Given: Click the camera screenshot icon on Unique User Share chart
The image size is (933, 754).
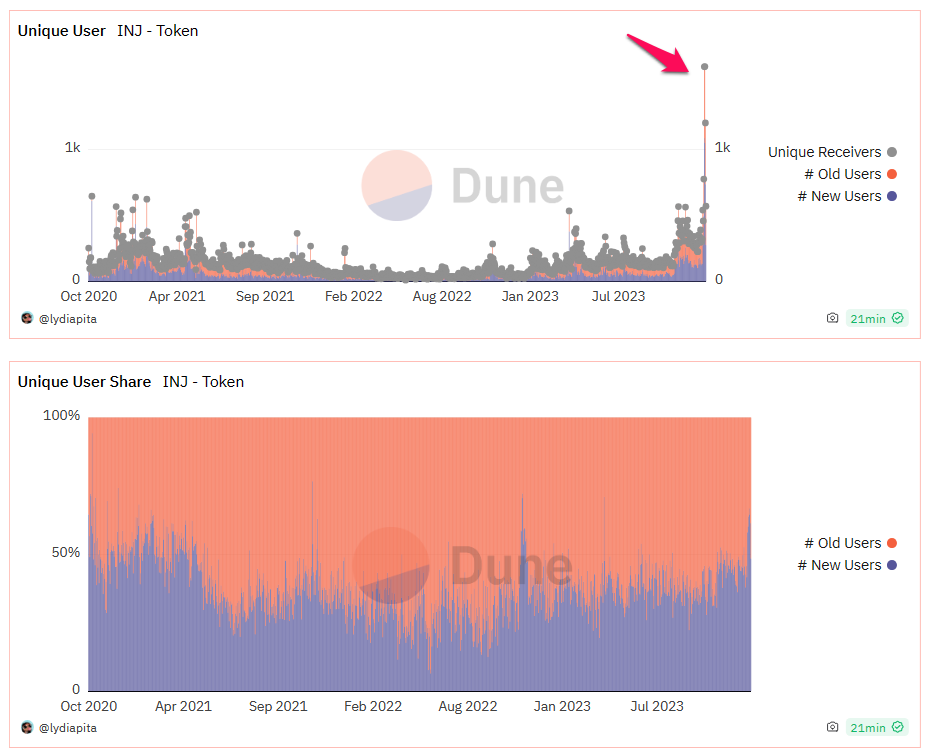Looking at the screenshot, I should point(832,727).
